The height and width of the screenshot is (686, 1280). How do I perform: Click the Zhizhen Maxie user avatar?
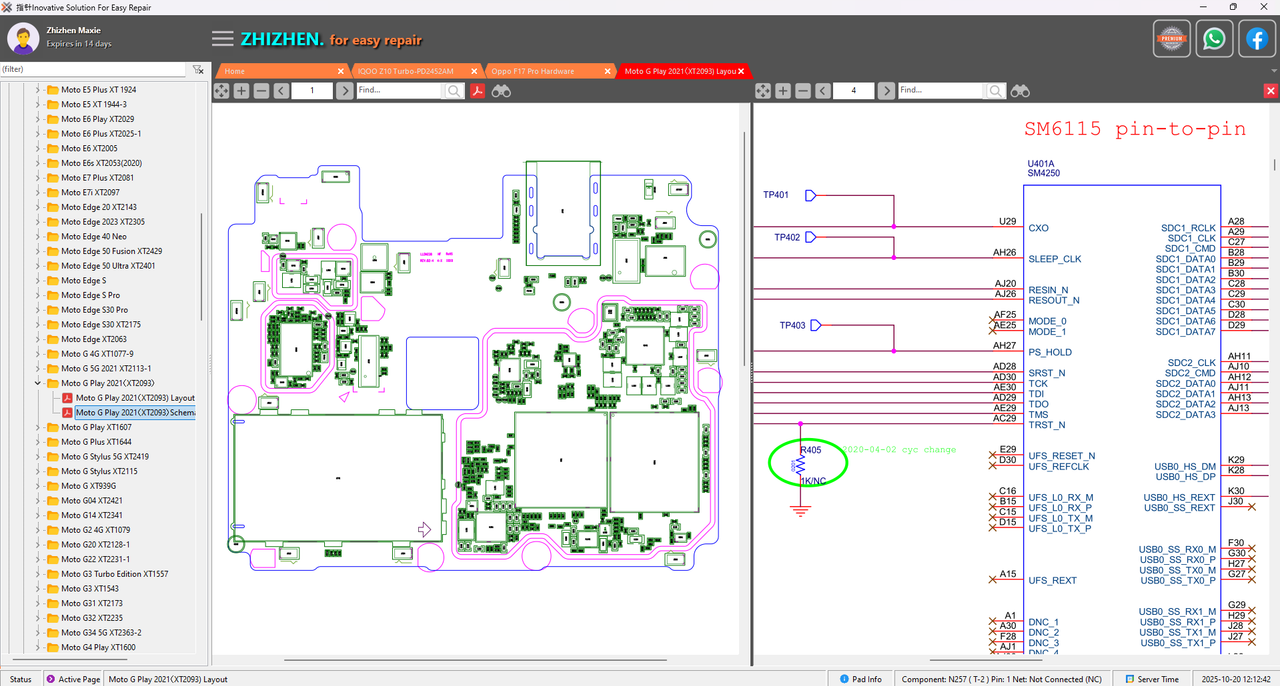(x=23, y=39)
